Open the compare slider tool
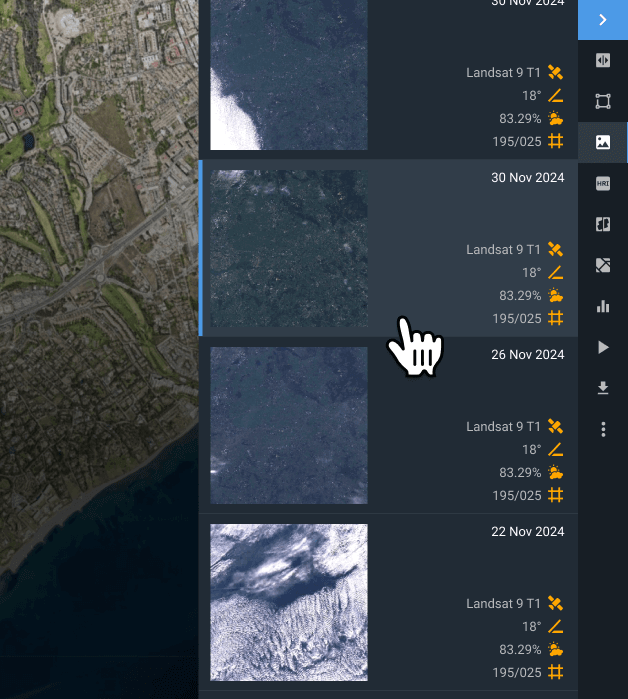 tap(603, 60)
